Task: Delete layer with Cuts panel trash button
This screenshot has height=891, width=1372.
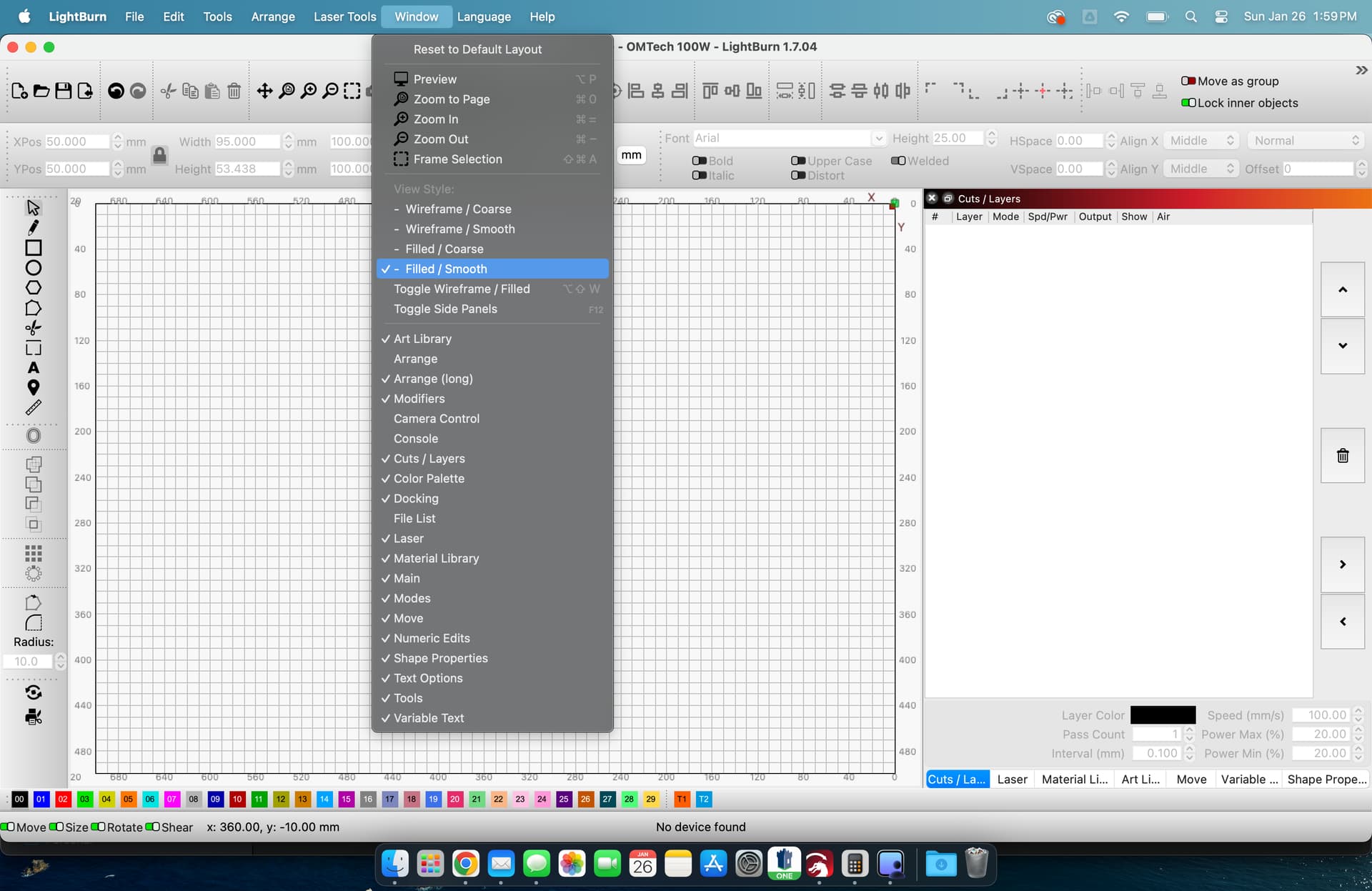Action: pyautogui.click(x=1343, y=455)
